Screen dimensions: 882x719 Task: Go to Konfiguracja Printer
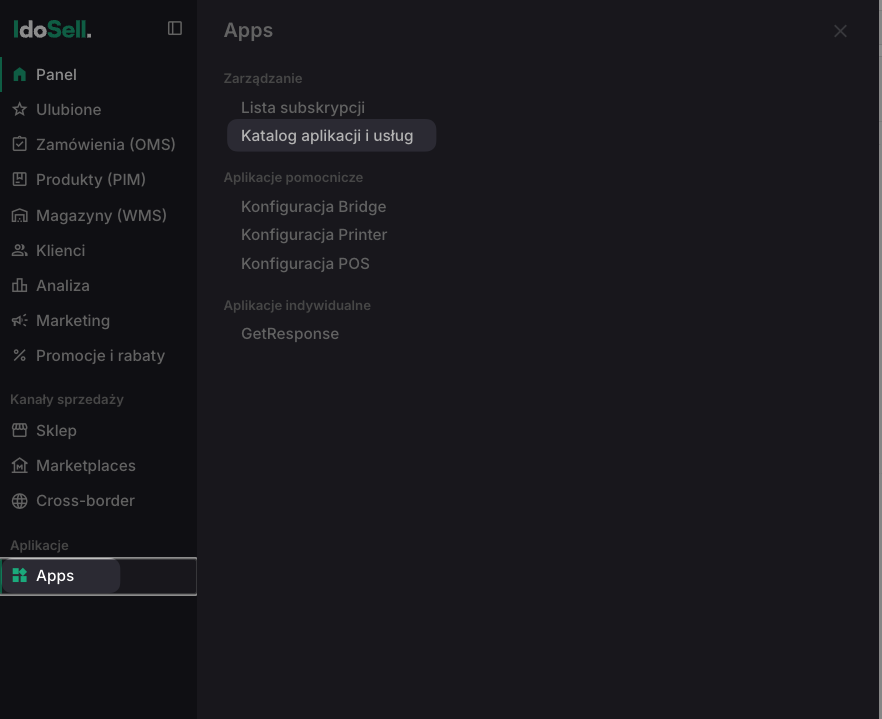(314, 235)
